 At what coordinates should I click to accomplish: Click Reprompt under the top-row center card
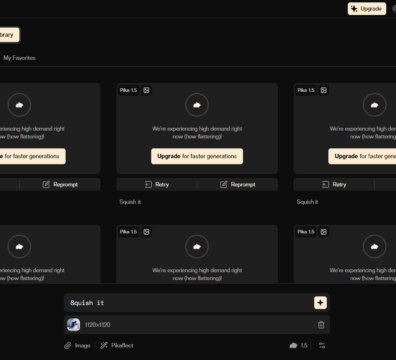238,184
